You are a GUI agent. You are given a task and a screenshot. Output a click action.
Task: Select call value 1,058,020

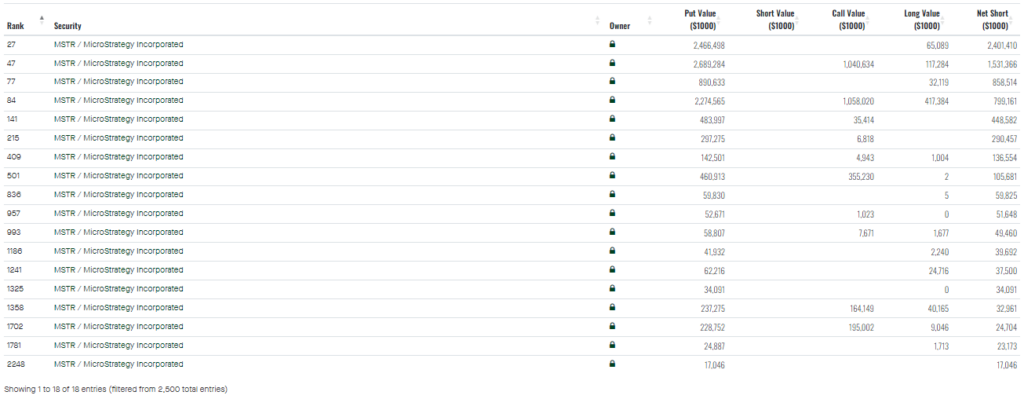point(858,102)
